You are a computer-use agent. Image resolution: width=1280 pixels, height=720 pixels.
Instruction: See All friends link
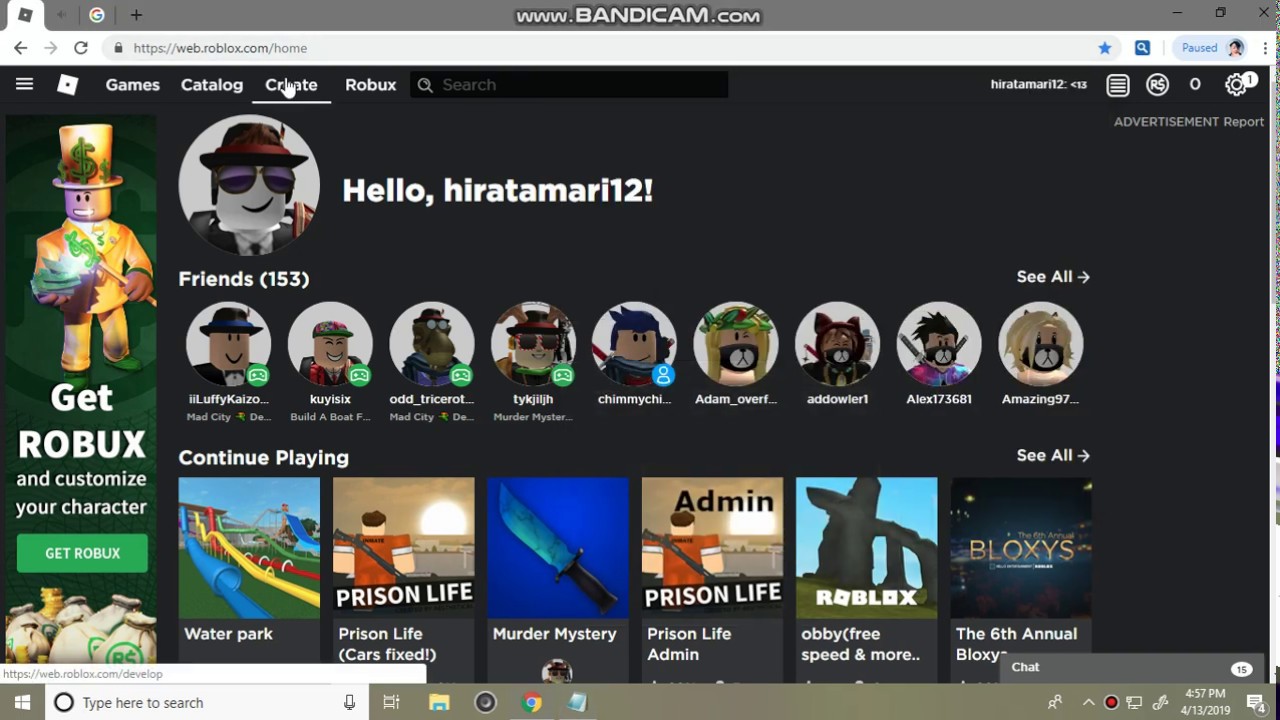click(x=1053, y=277)
